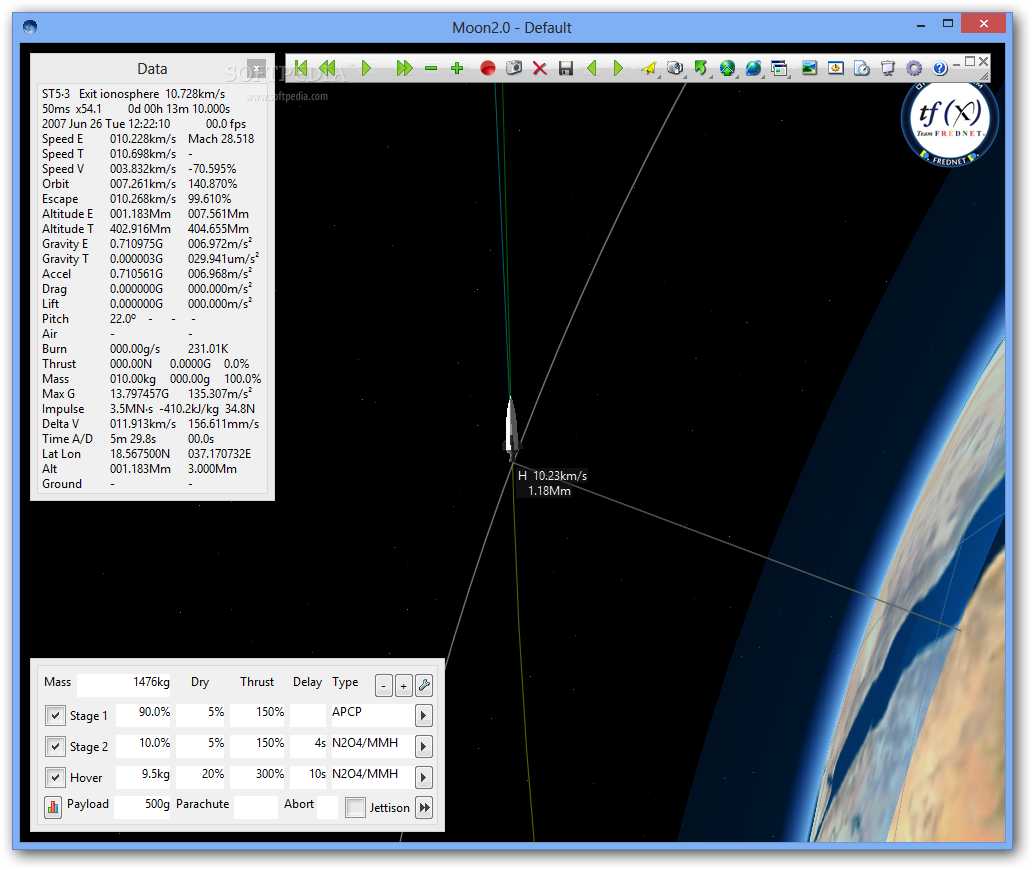Click the Payload field showing 500g
The width and height of the screenshot is (1033, 870).
point(142,807)
